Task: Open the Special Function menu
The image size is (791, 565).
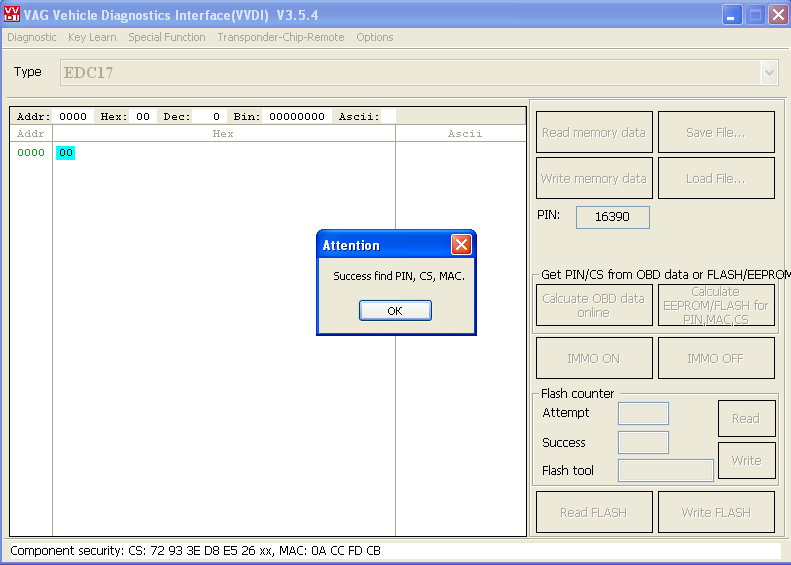Action: pyautogui.click(x=166, y=37)
